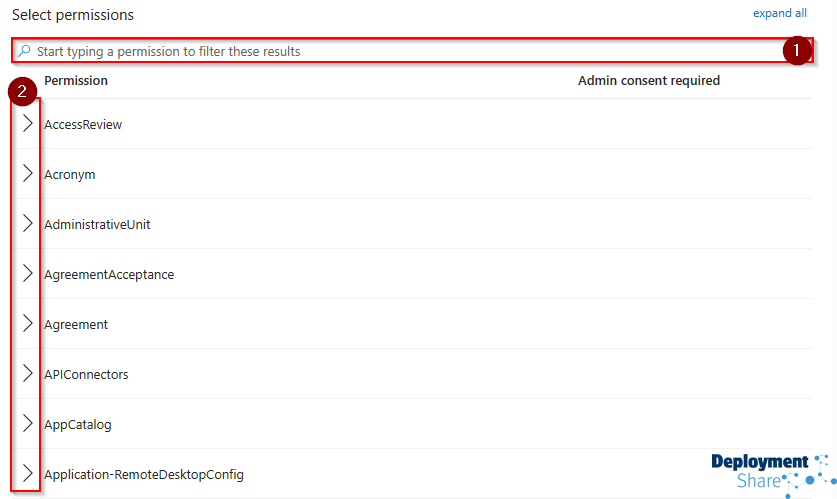
Task: Click the search magnifier icon
Action: [24, 51]
